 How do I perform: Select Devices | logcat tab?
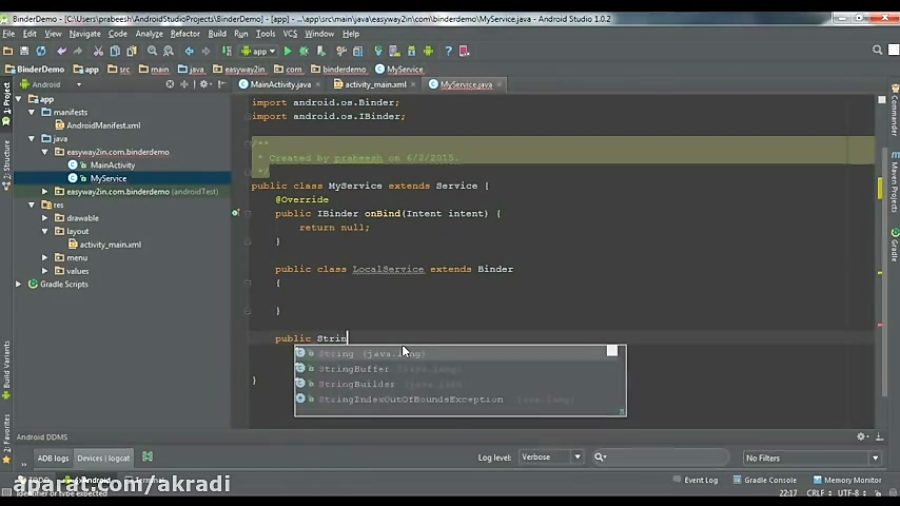[x=103, y=458]
